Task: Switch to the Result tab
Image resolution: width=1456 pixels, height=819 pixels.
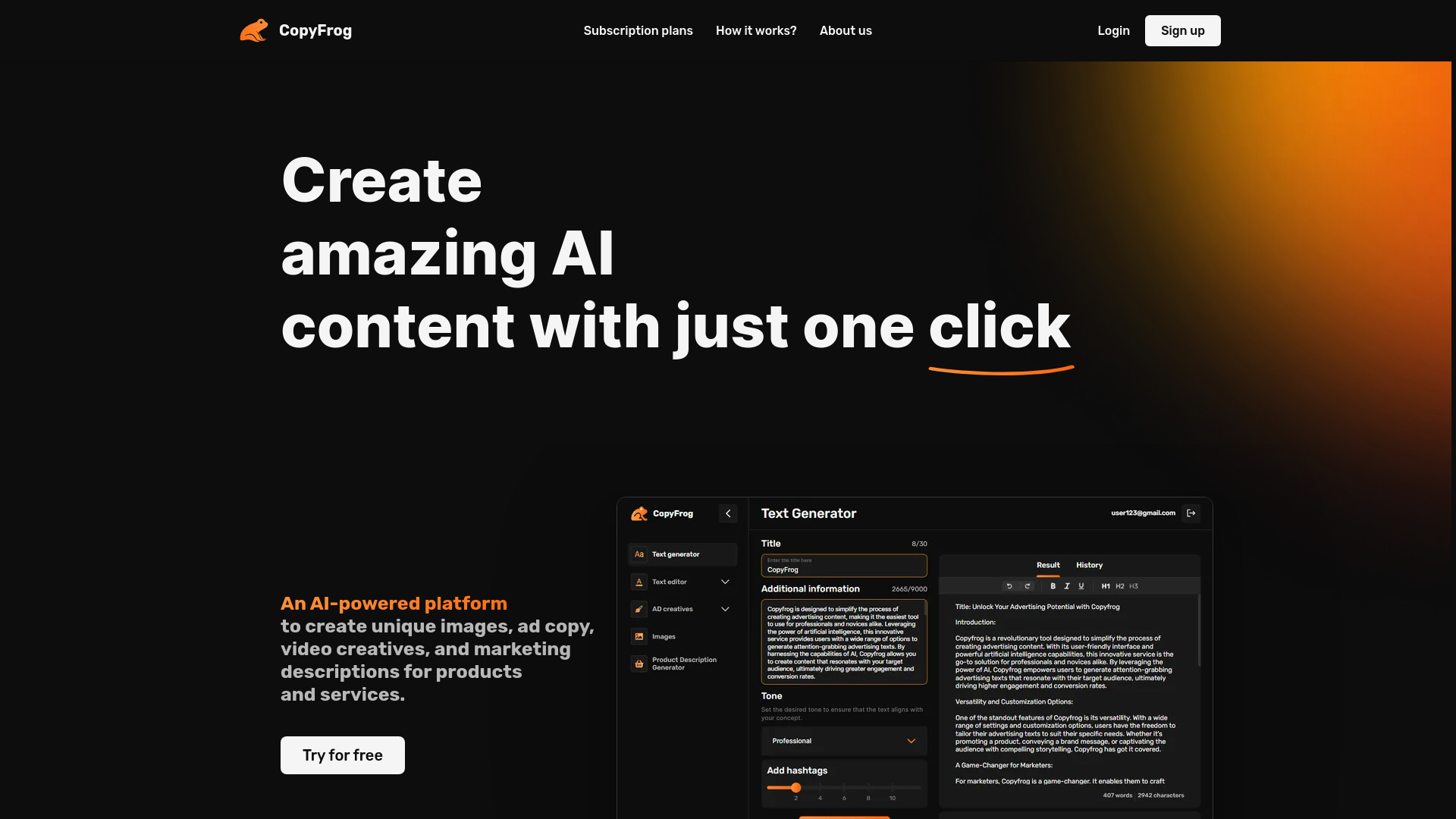Action: (1048, 564)
